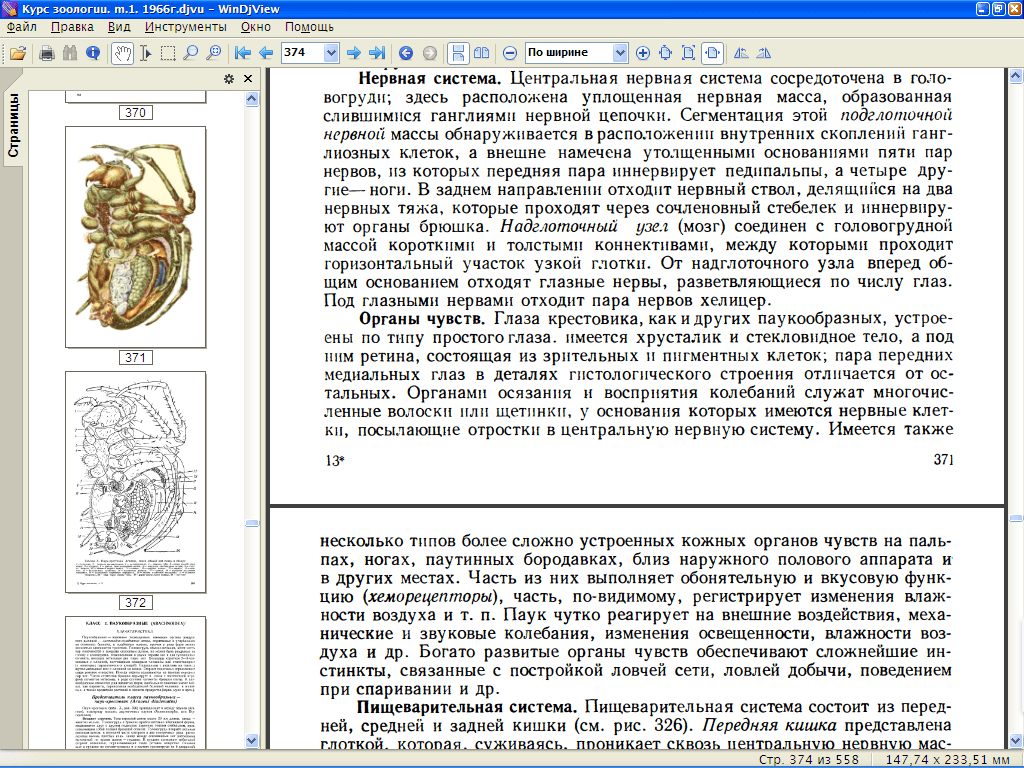This screenshot has width=1024, height=768.
Task: Open the page number dropdown
Action: (331, 53)
